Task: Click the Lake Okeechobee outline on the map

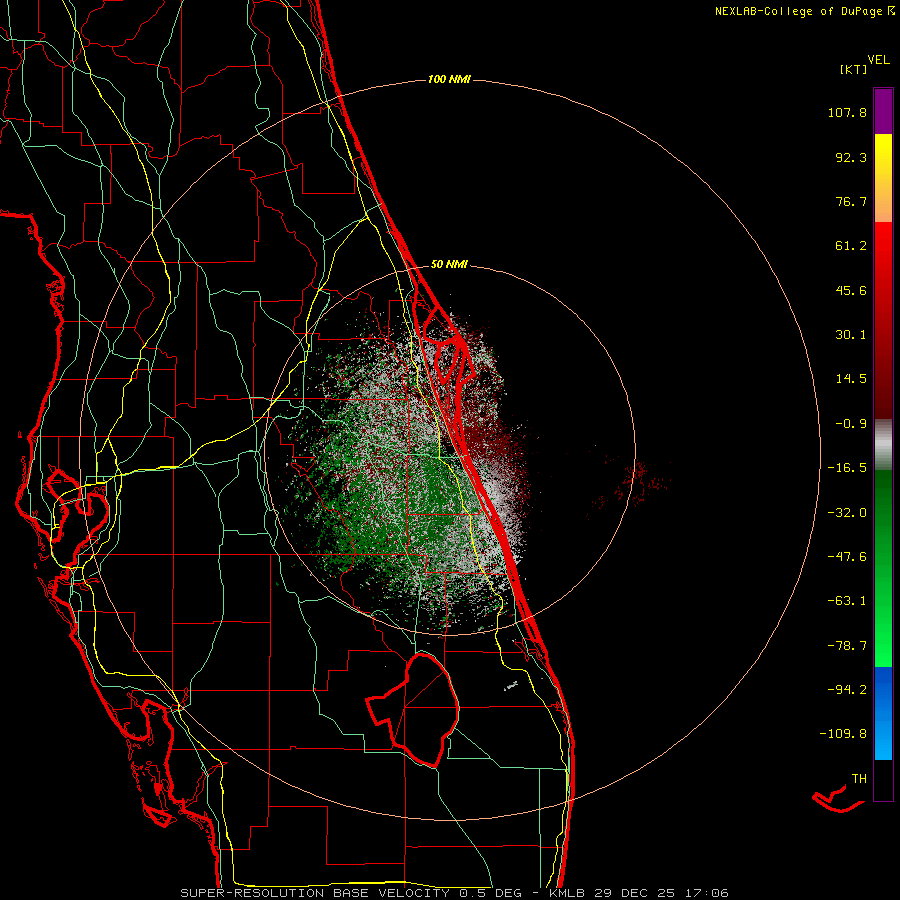Action: point(414,709)
